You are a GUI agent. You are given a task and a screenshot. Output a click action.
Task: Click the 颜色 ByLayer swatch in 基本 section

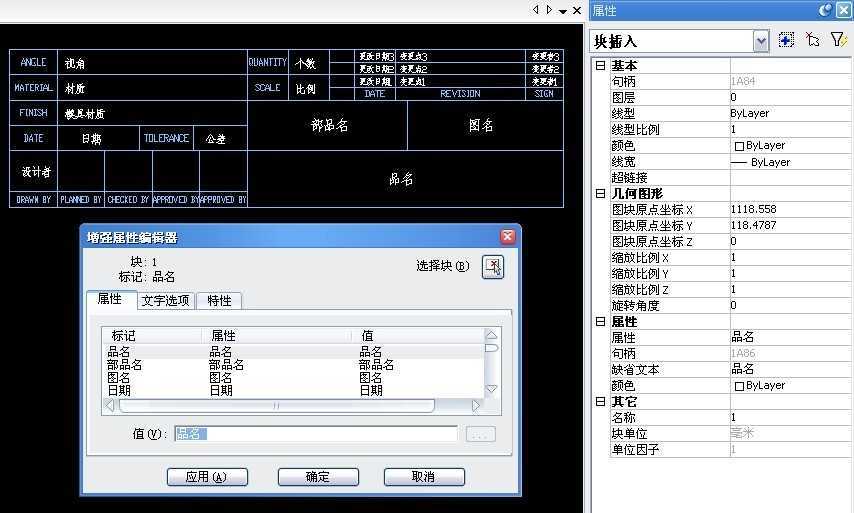point(739,146)
